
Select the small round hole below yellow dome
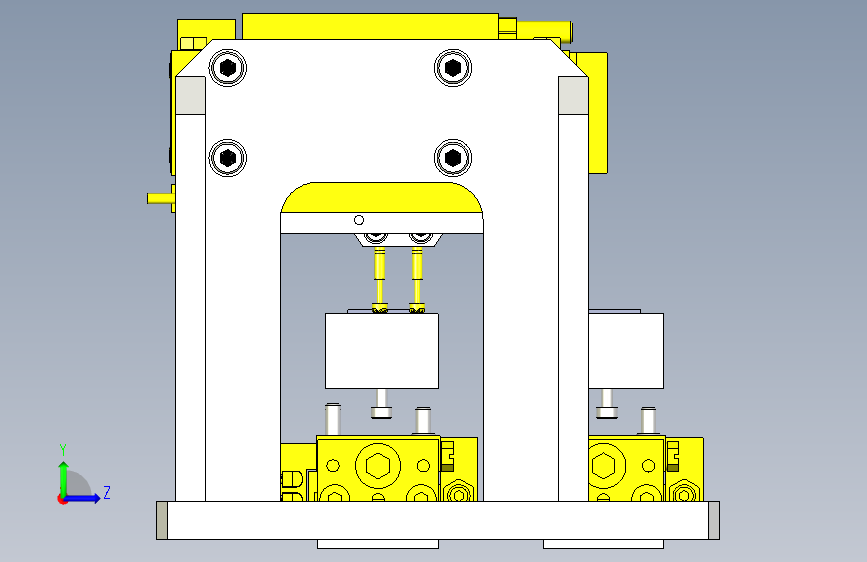[x=359, y=220]
